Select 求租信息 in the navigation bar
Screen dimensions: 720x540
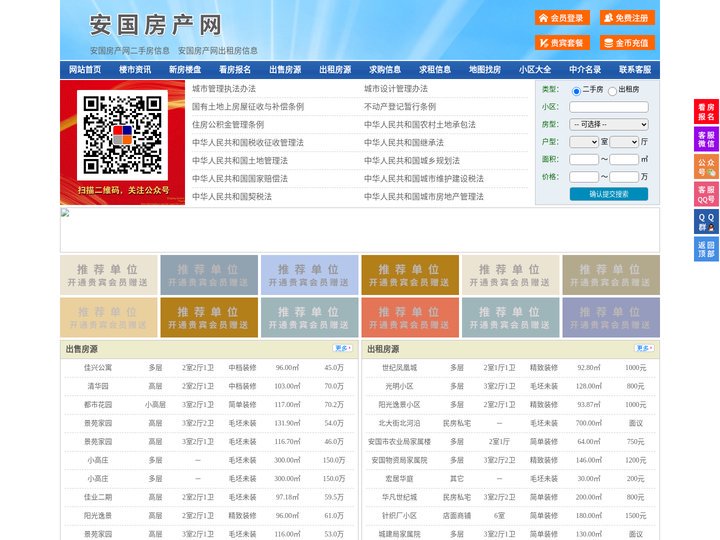[435, 70]
